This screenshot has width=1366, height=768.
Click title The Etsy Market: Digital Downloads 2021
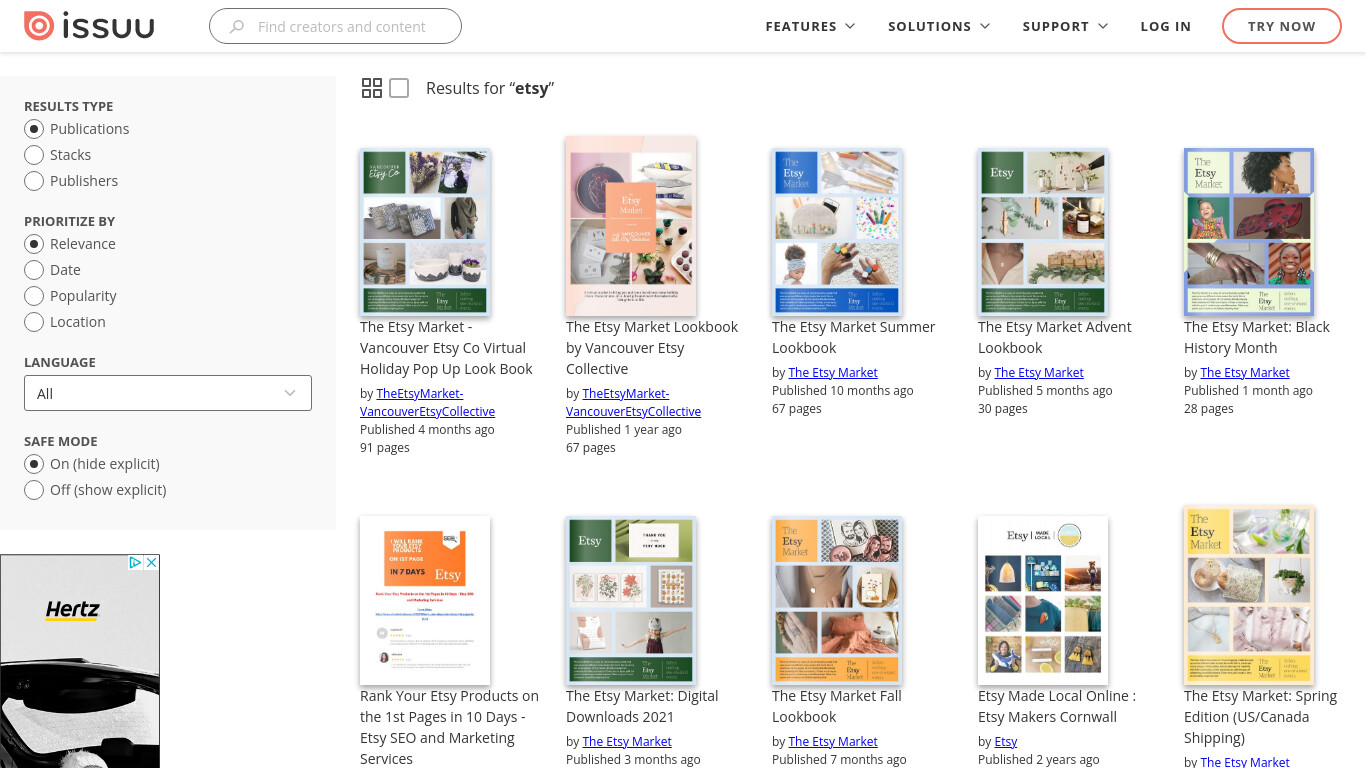[x=642, y=706]
